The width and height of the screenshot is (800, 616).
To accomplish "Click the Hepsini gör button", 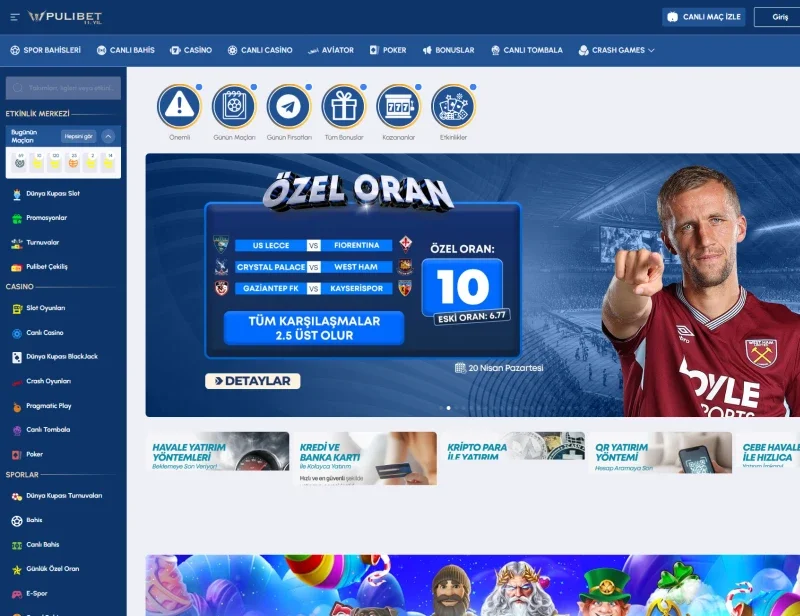I will 79,136.
